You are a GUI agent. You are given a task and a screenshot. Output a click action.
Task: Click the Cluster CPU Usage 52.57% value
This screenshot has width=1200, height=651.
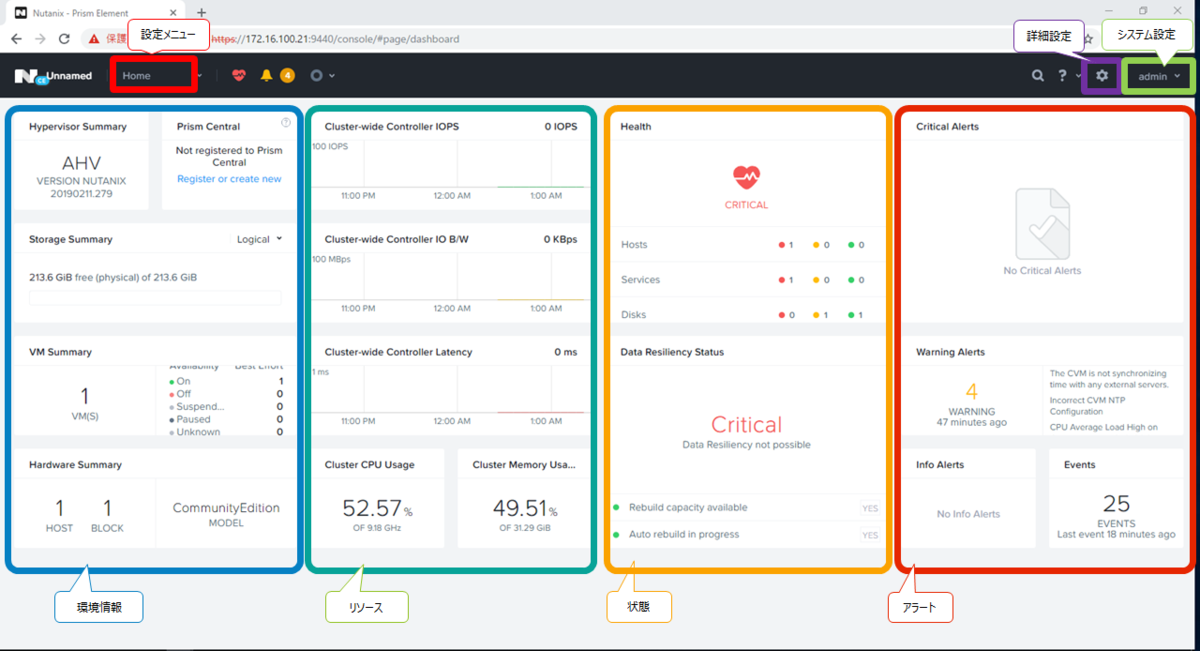pos(377,508)
